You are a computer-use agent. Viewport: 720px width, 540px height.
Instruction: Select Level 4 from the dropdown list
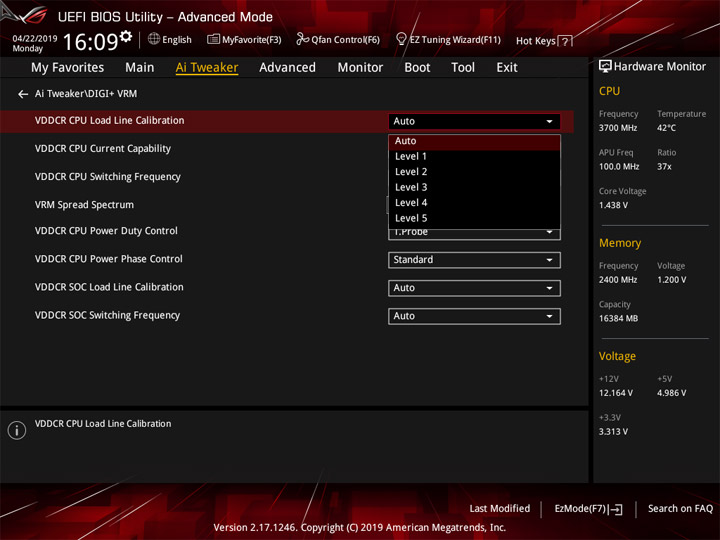[x=474, y=203]
